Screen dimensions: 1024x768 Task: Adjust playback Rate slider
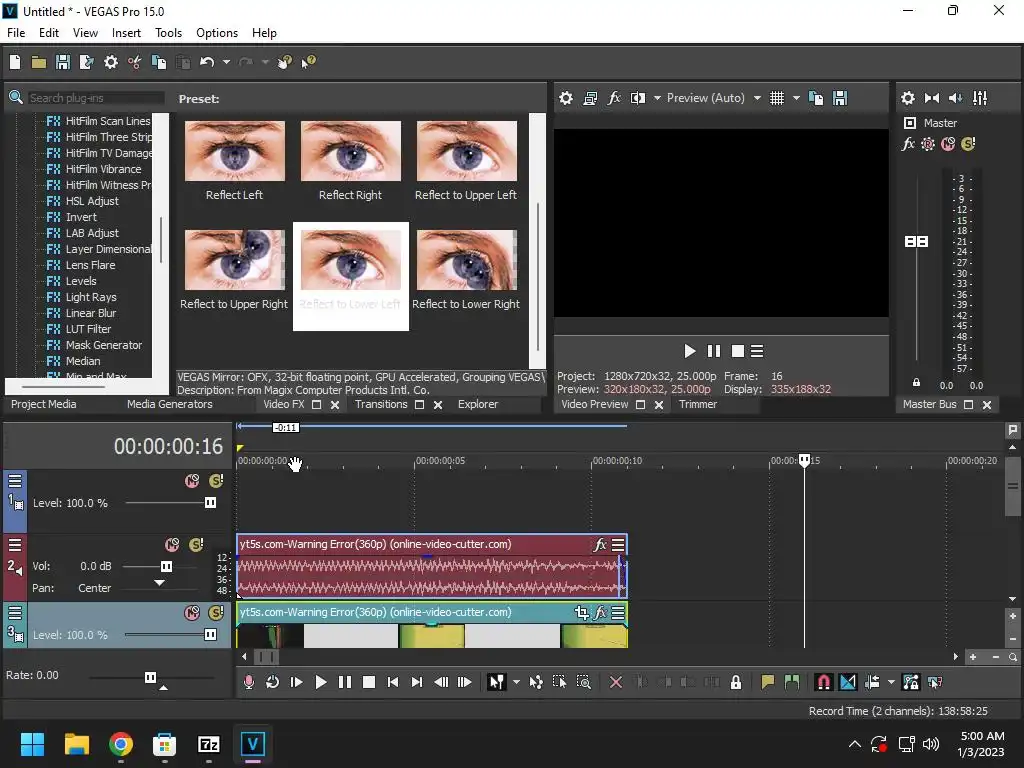tap(150, 677)
